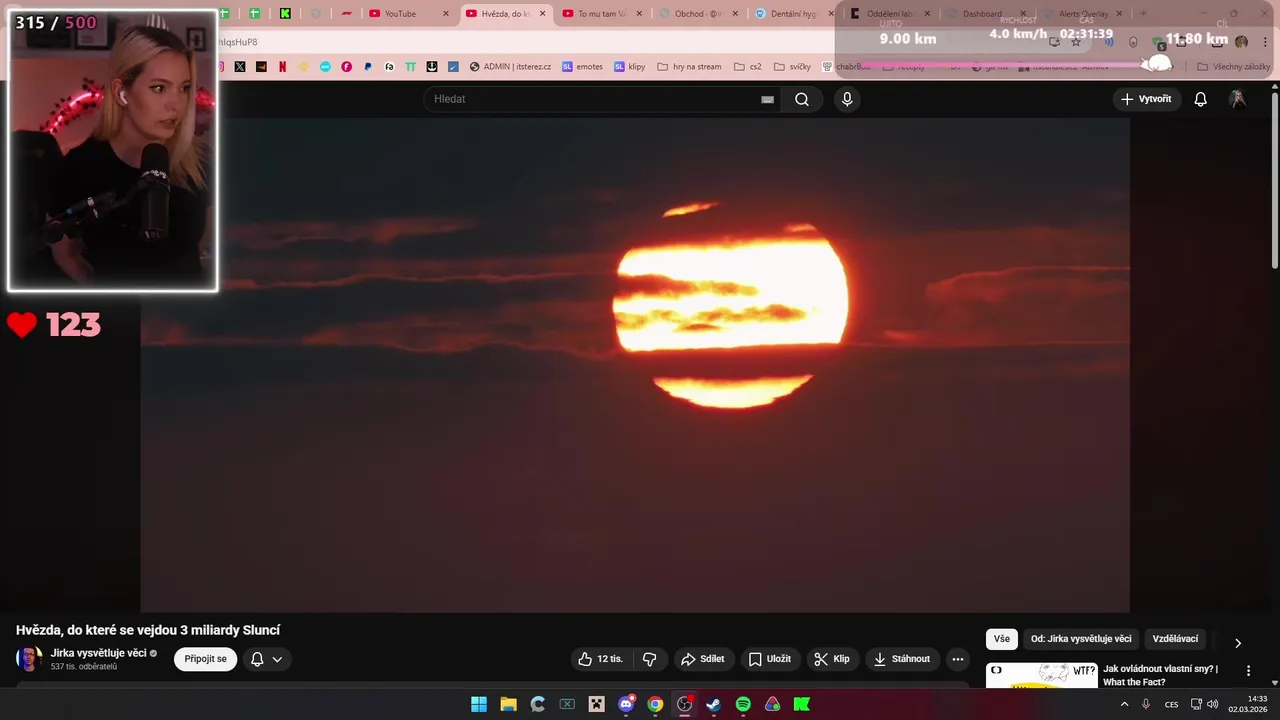Switch to the To mu tam browser tab
1280x720 pixels.
coord(603,14)
